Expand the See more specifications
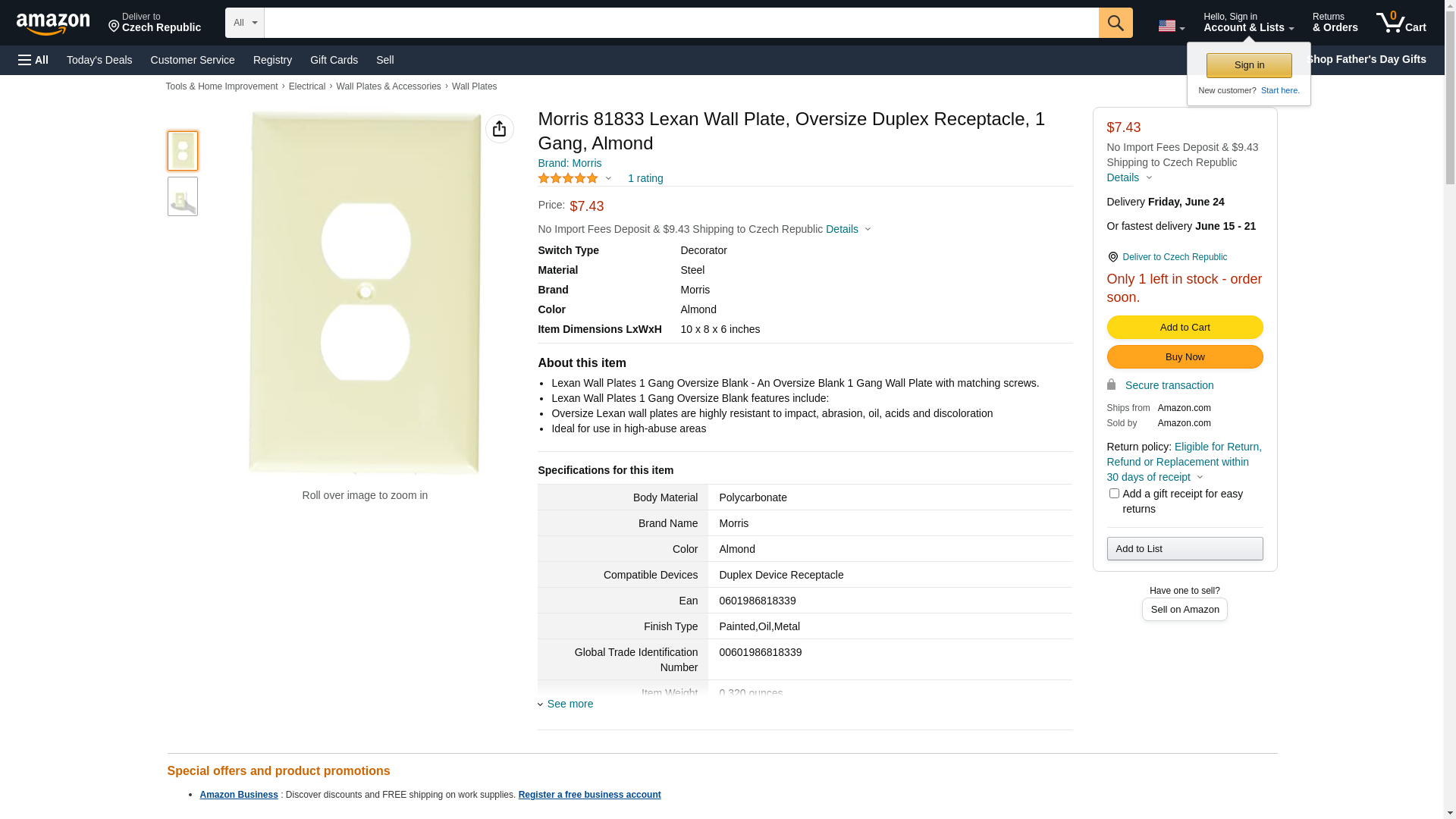 tap(570, 704)
